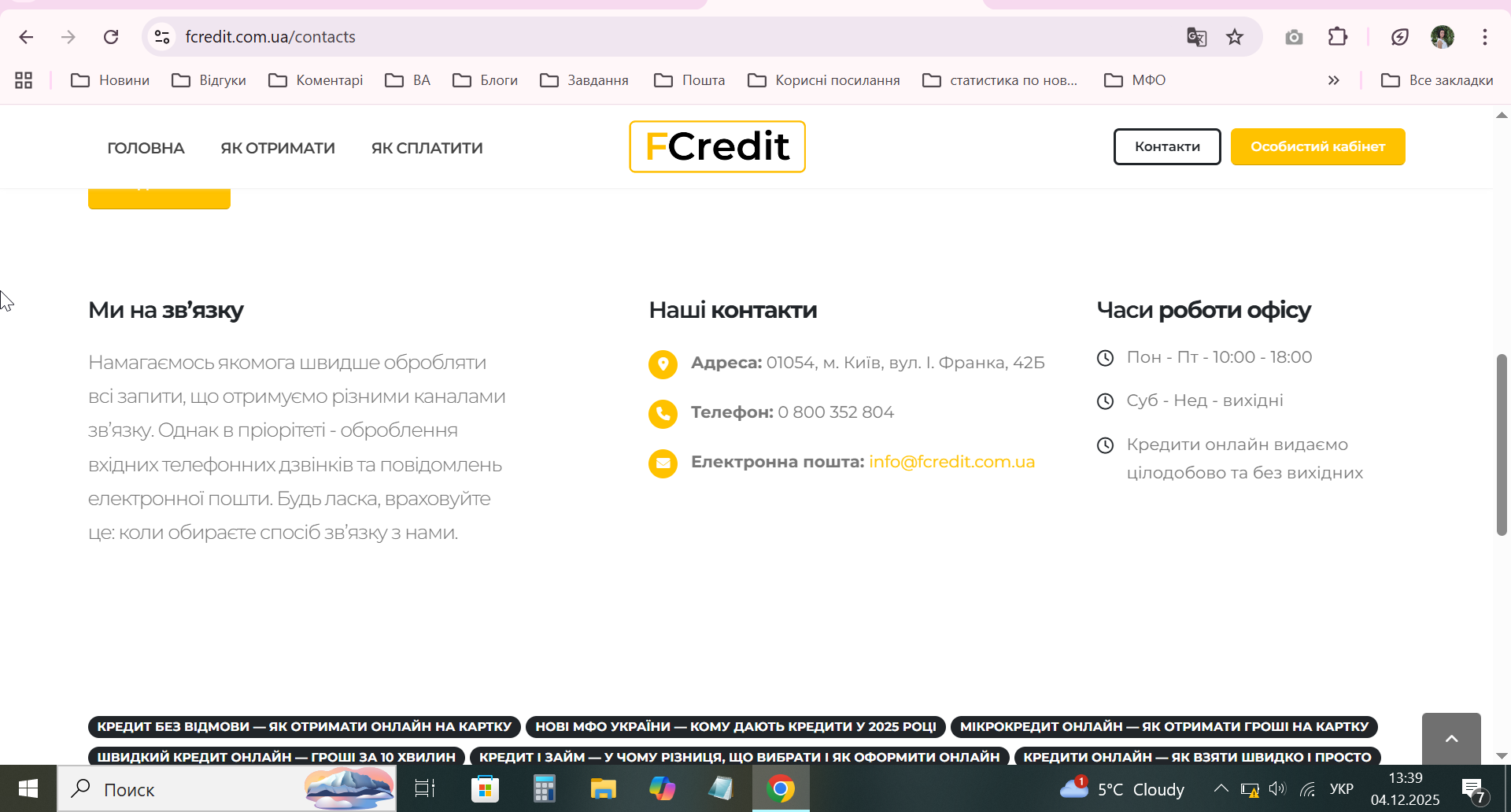The image size is (1511, 812).
Task: Open Task View on the taskbar
Action: (x=425, y=788)
